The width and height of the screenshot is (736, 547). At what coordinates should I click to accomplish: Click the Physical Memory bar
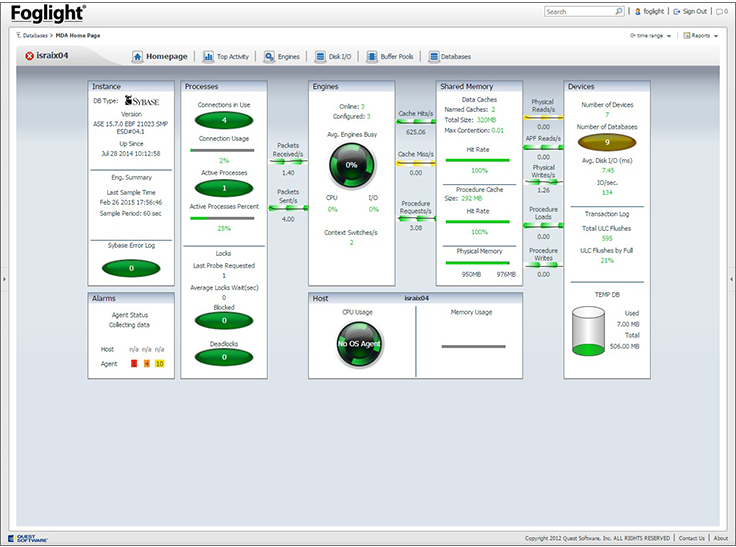click(477, 262)
